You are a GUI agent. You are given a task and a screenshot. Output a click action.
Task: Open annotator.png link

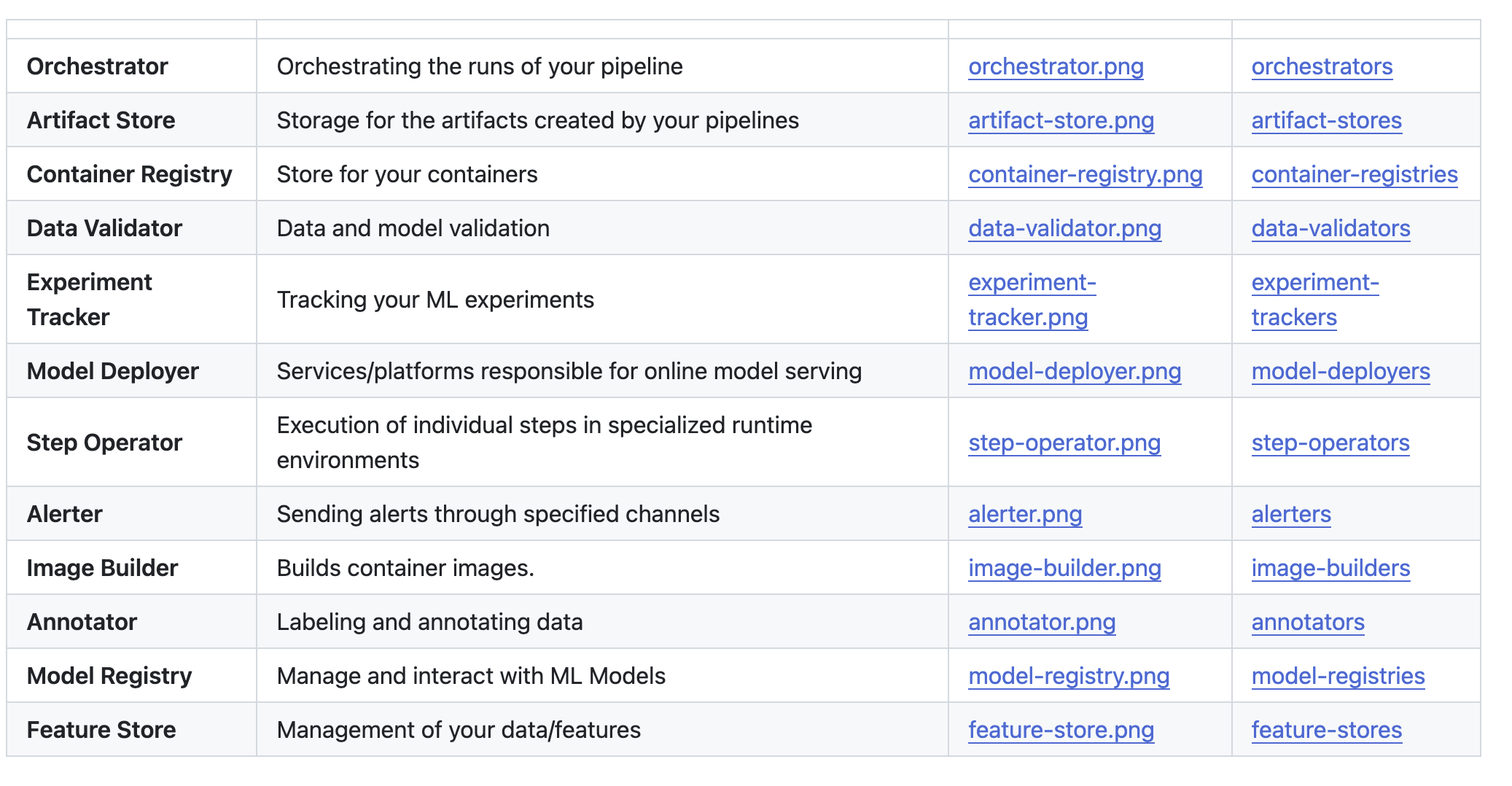pyautogui.click(x=1042, y=622)
